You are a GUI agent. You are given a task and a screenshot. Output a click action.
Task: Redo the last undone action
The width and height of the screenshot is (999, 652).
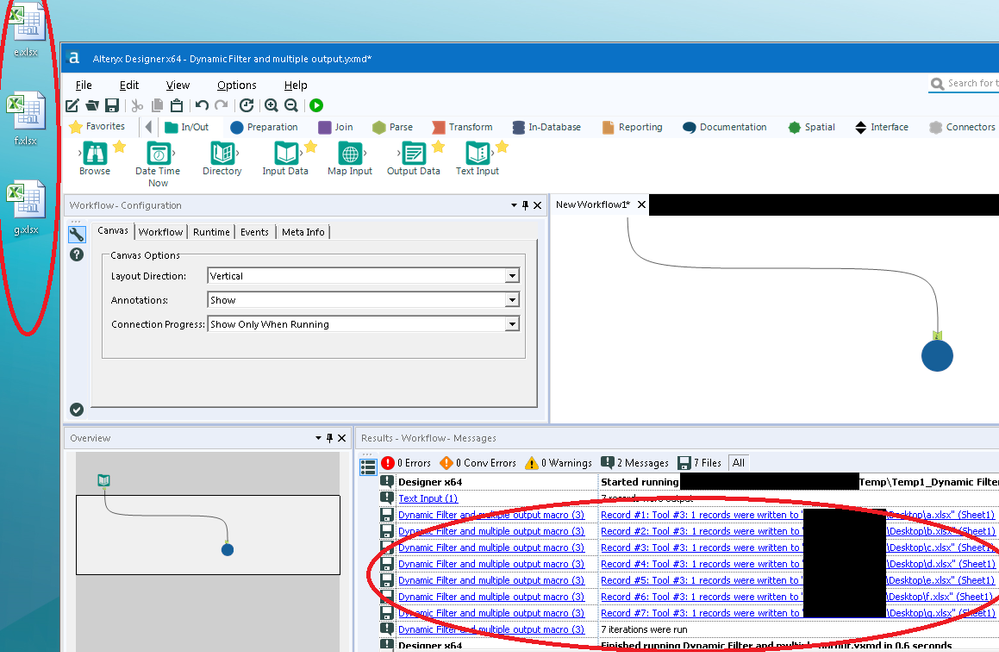click(x=221, y=106)
